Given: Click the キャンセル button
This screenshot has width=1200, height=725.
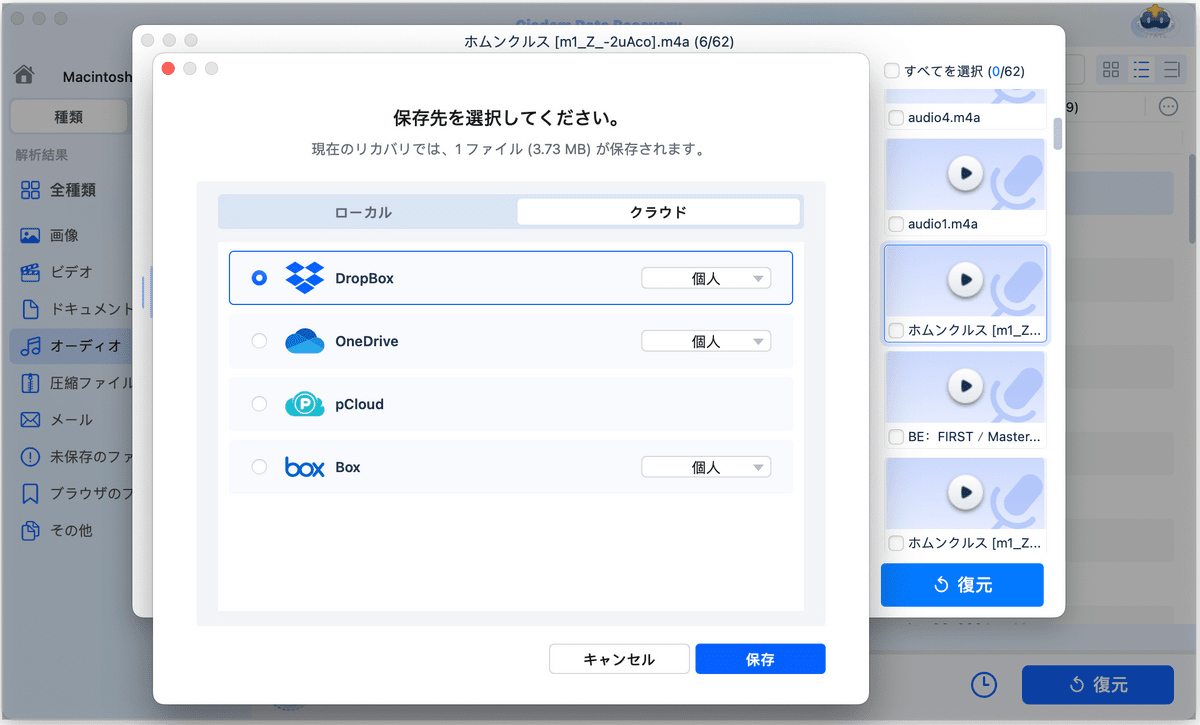Looking at the screenshot, I should coord(619,659).
